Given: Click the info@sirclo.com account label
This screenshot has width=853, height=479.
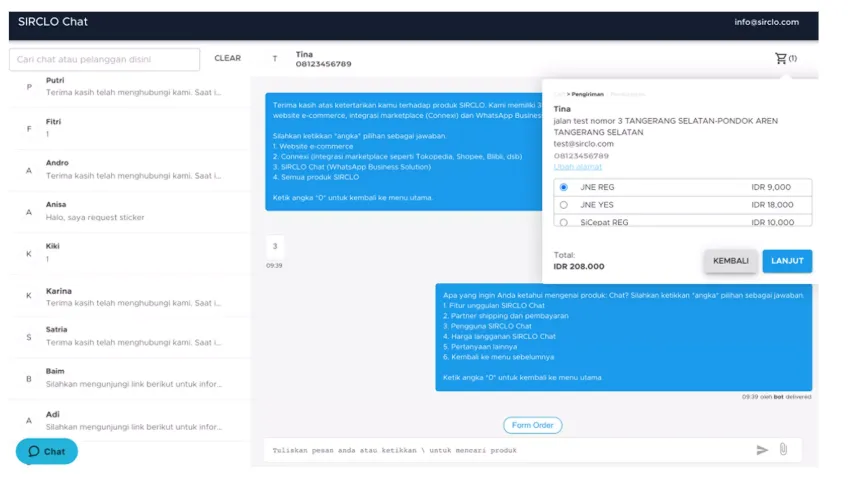Looking at the screenshot, I should click(766, 22).
